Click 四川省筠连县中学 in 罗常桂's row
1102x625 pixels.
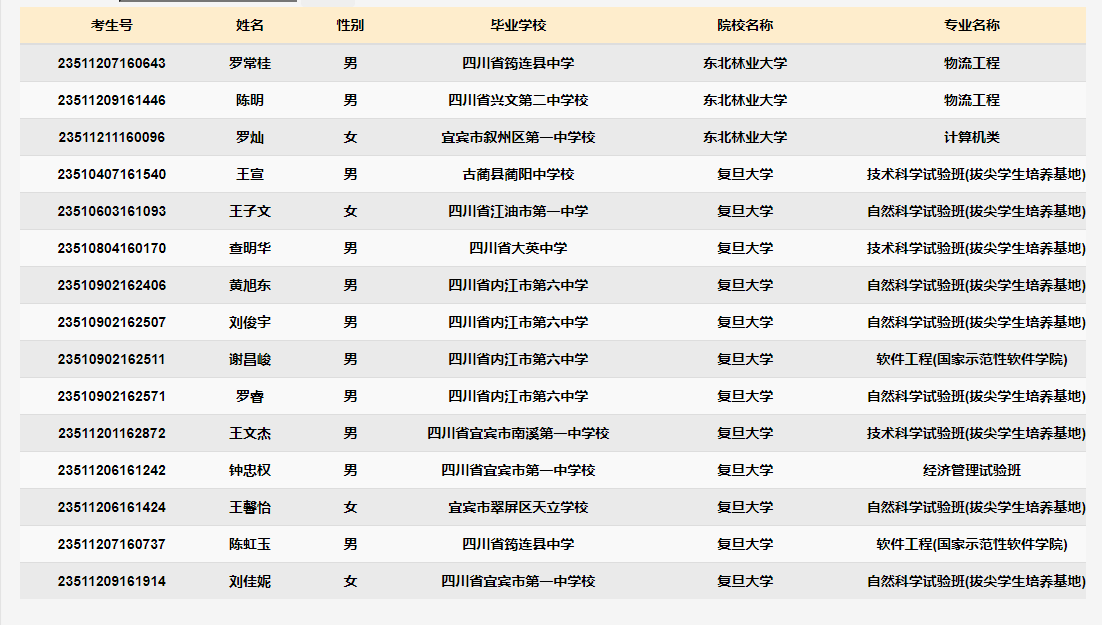518,63
